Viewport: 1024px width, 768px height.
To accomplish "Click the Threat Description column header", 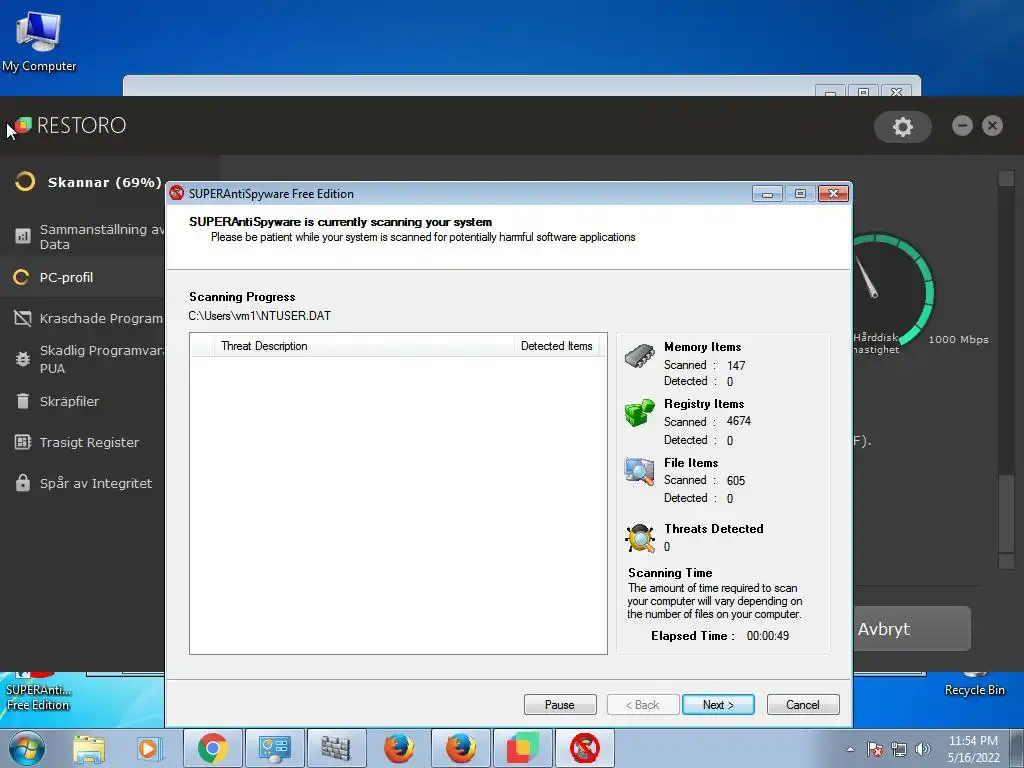I will tap(364, 346).
